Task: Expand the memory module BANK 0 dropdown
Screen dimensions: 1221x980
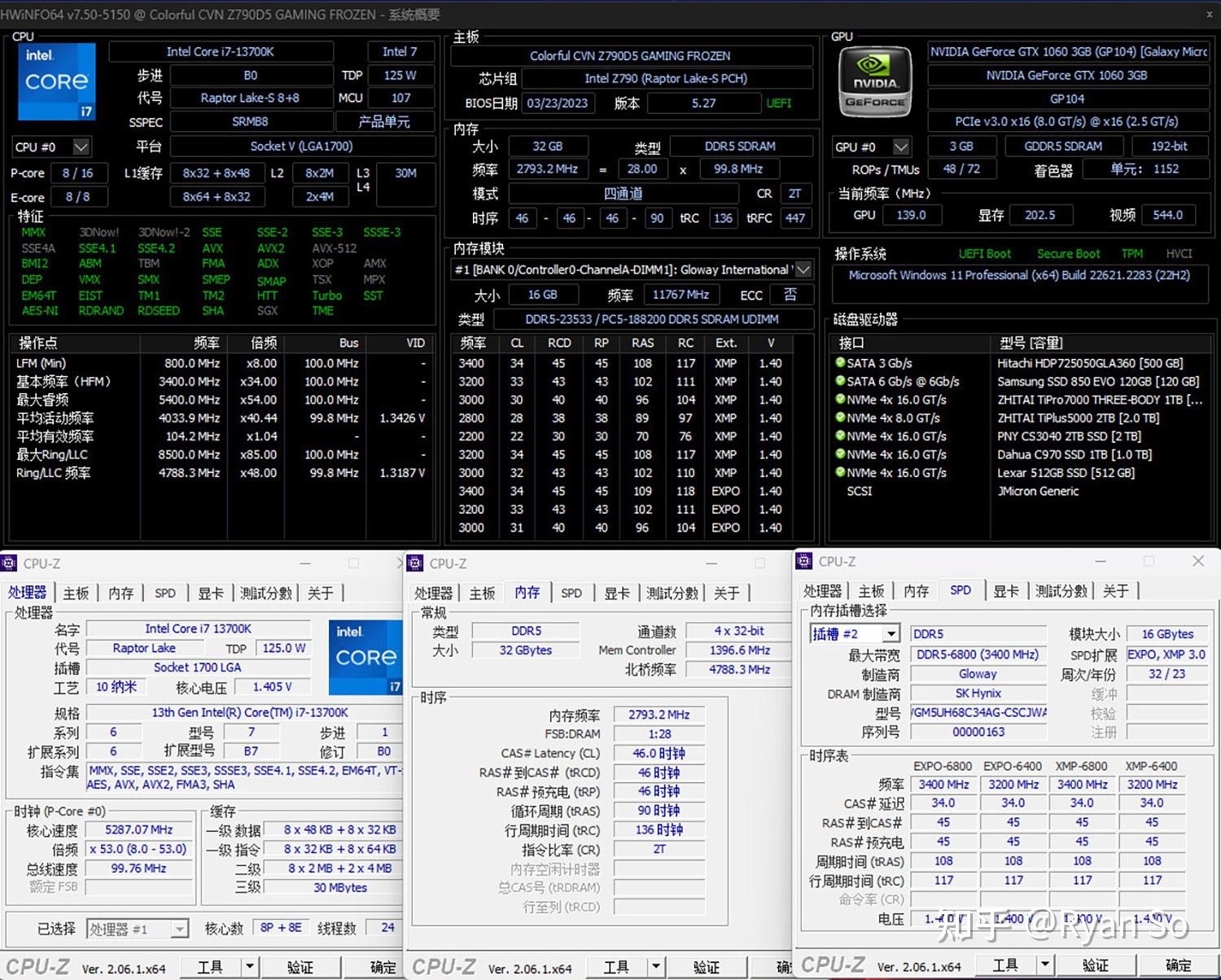Action: point(803,269)
